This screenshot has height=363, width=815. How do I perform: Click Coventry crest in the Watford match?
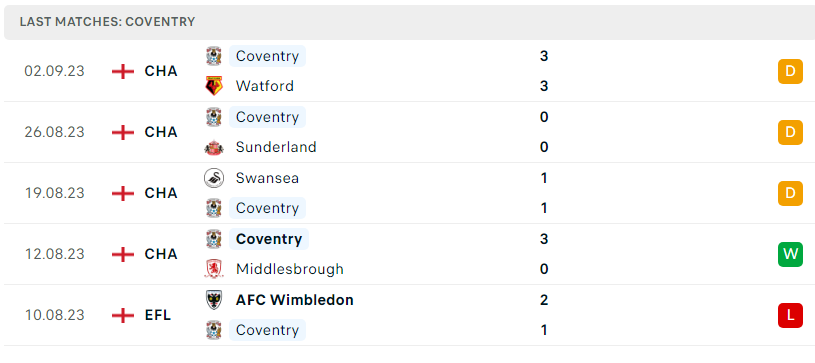(214, 56)
